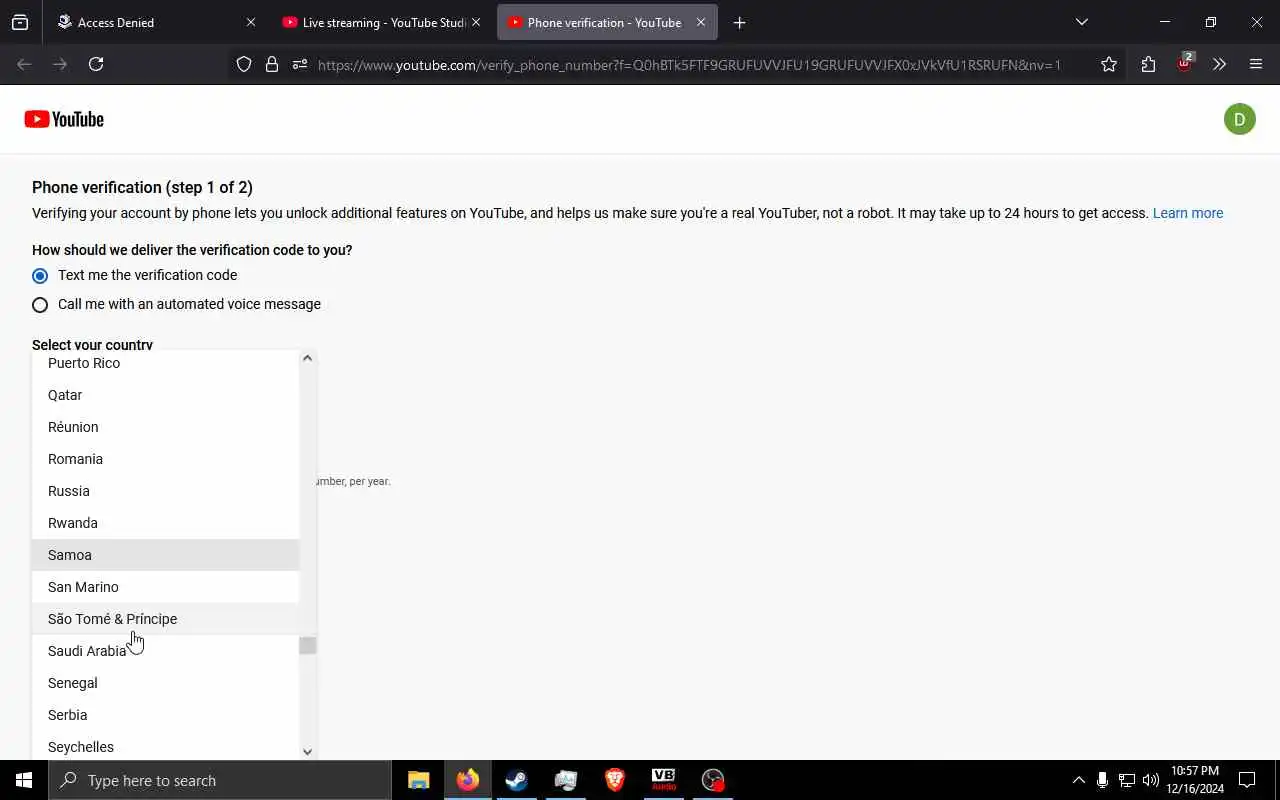Image resolution: width=1280 pixels, height=800 pixels.
Task: Choose Rwanda from country list
Action: 166,523
